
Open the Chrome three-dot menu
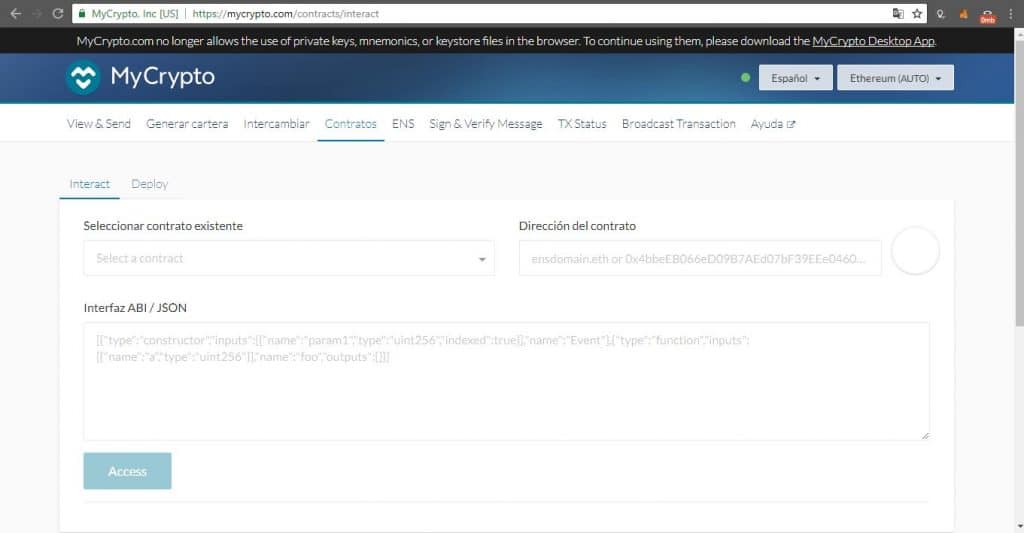1011,14
